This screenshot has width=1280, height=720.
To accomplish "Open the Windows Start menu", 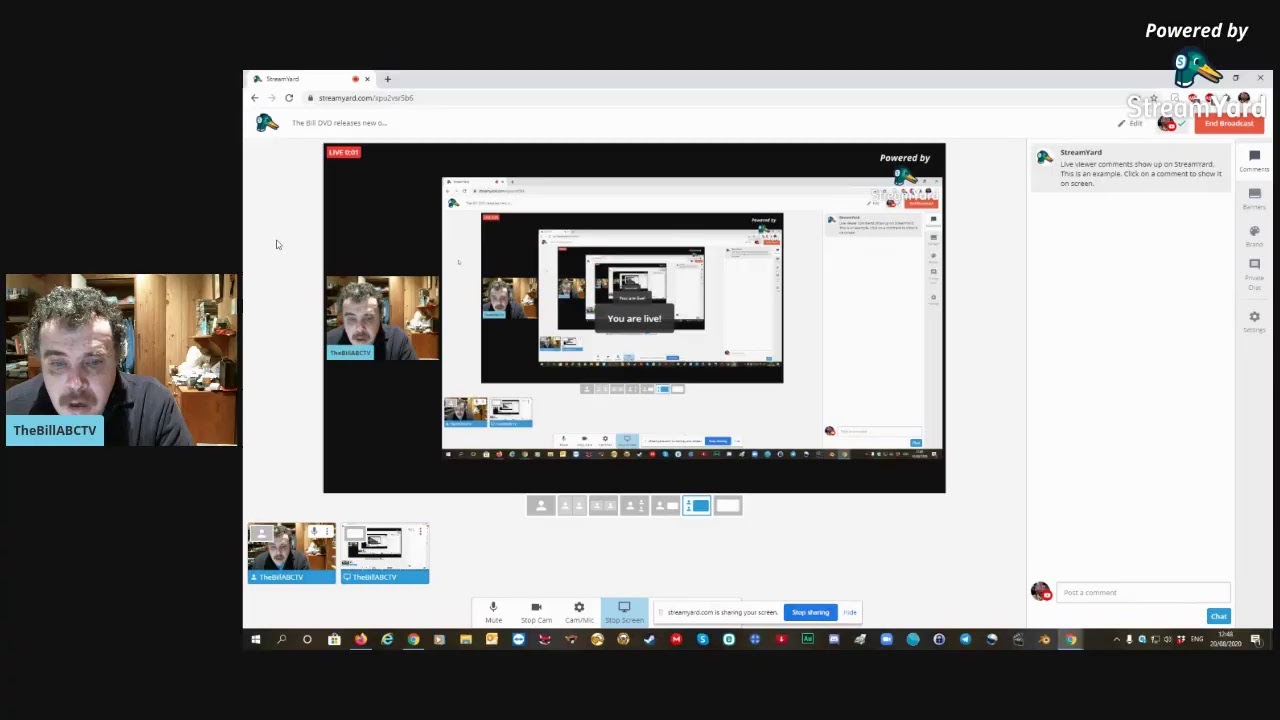I will tap(256, 640).
